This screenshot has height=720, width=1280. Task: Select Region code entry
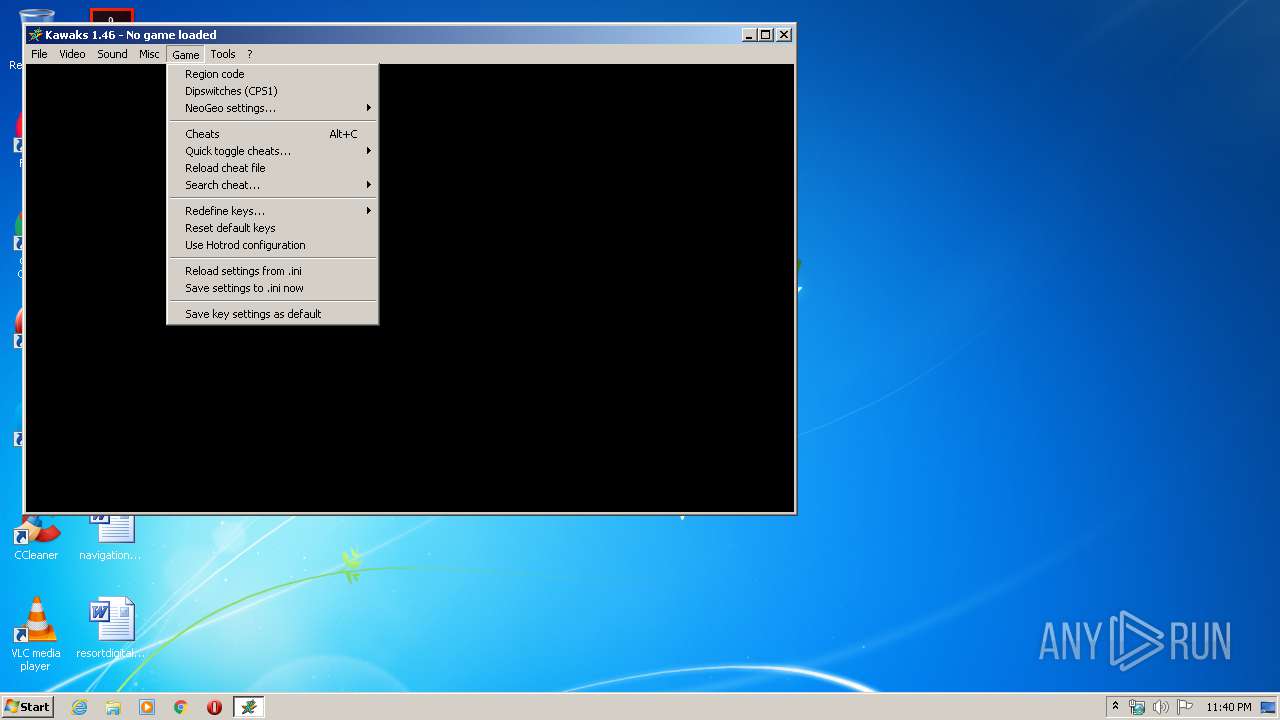[x=272, y=74]
